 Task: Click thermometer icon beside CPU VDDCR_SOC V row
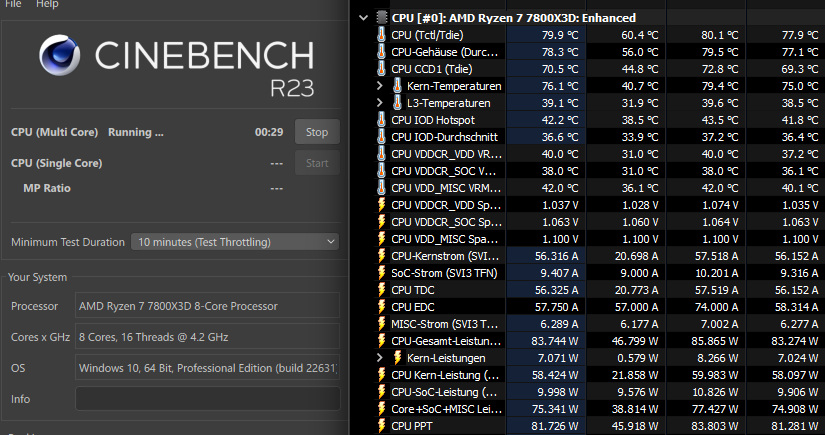[381, 170]
